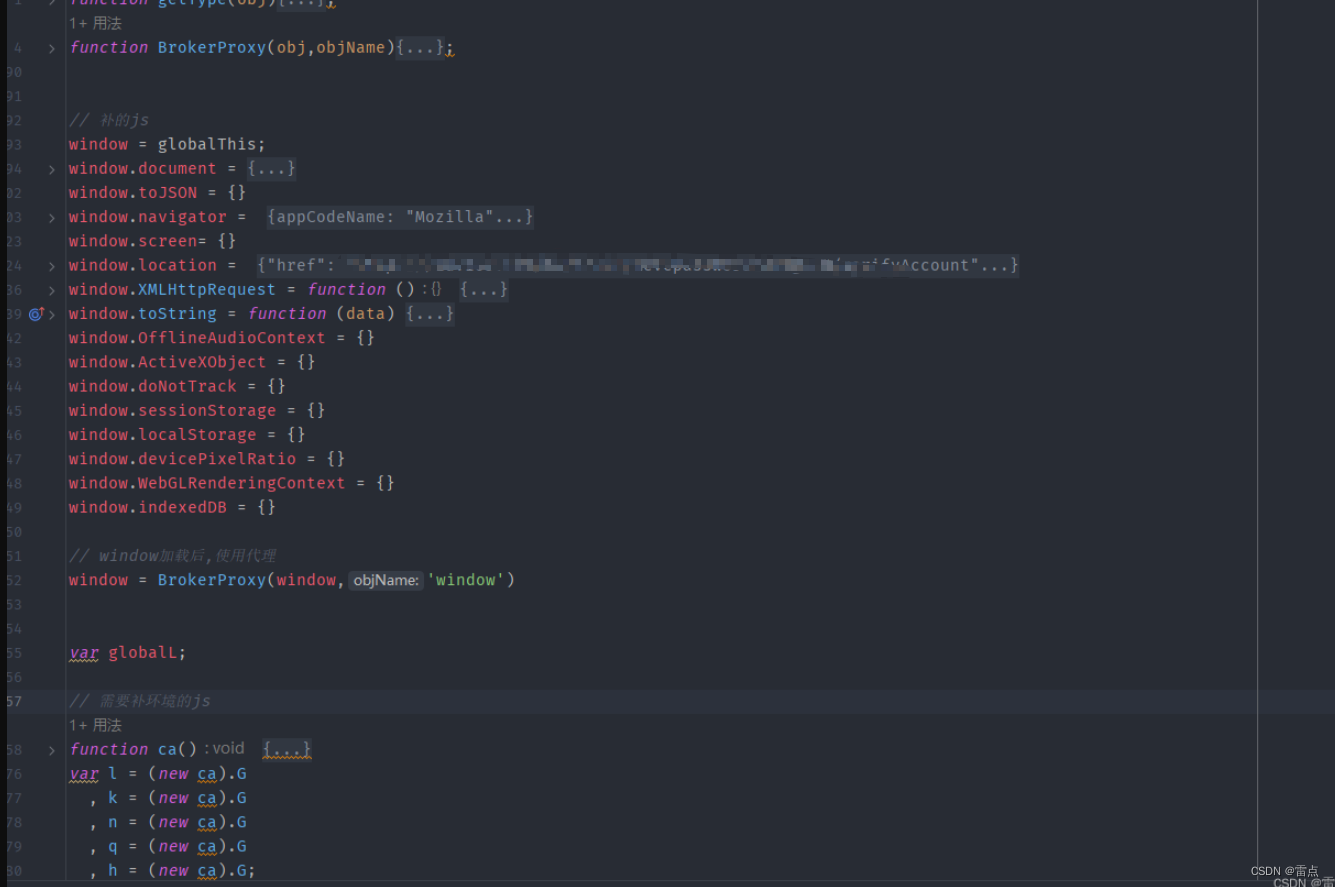Screen dimensions: 1335x887
Task: Click line number 39 in gutter
Action: click(14, 314)
